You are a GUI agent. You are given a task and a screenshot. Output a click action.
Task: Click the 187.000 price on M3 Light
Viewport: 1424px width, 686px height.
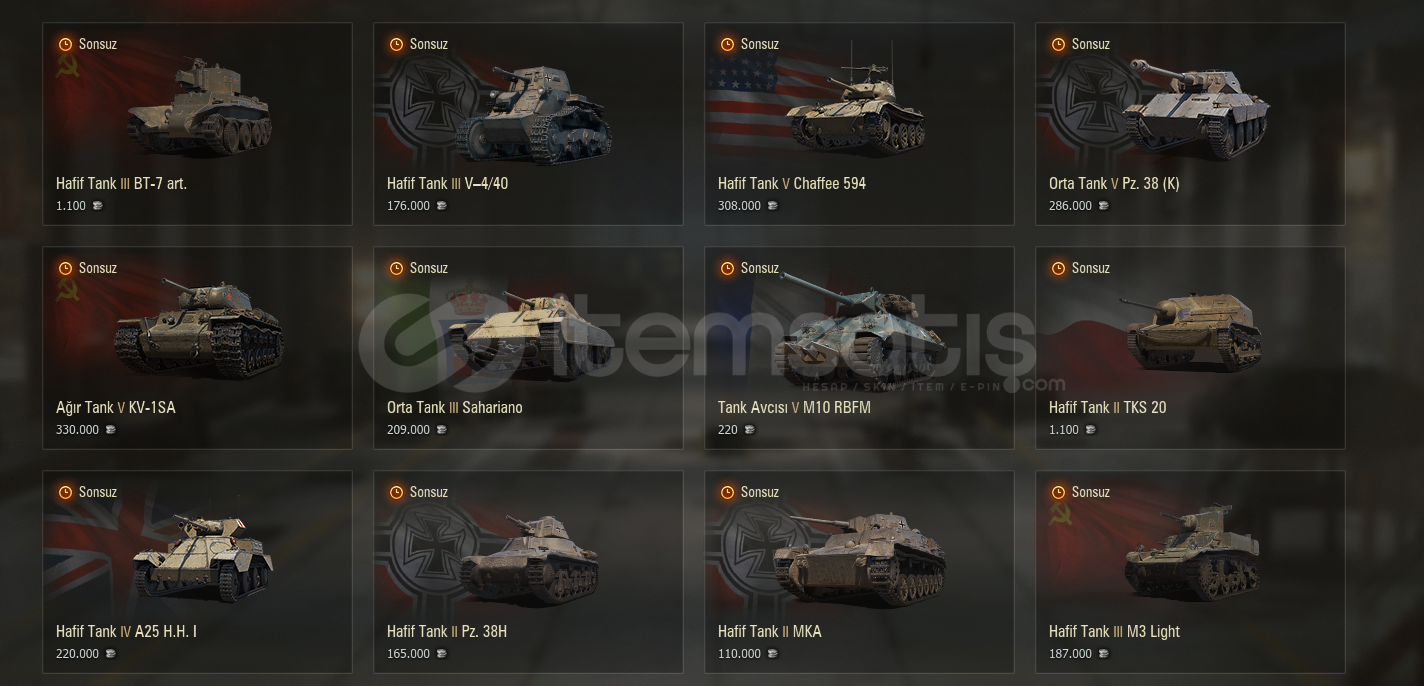(x=1070, y=654)
